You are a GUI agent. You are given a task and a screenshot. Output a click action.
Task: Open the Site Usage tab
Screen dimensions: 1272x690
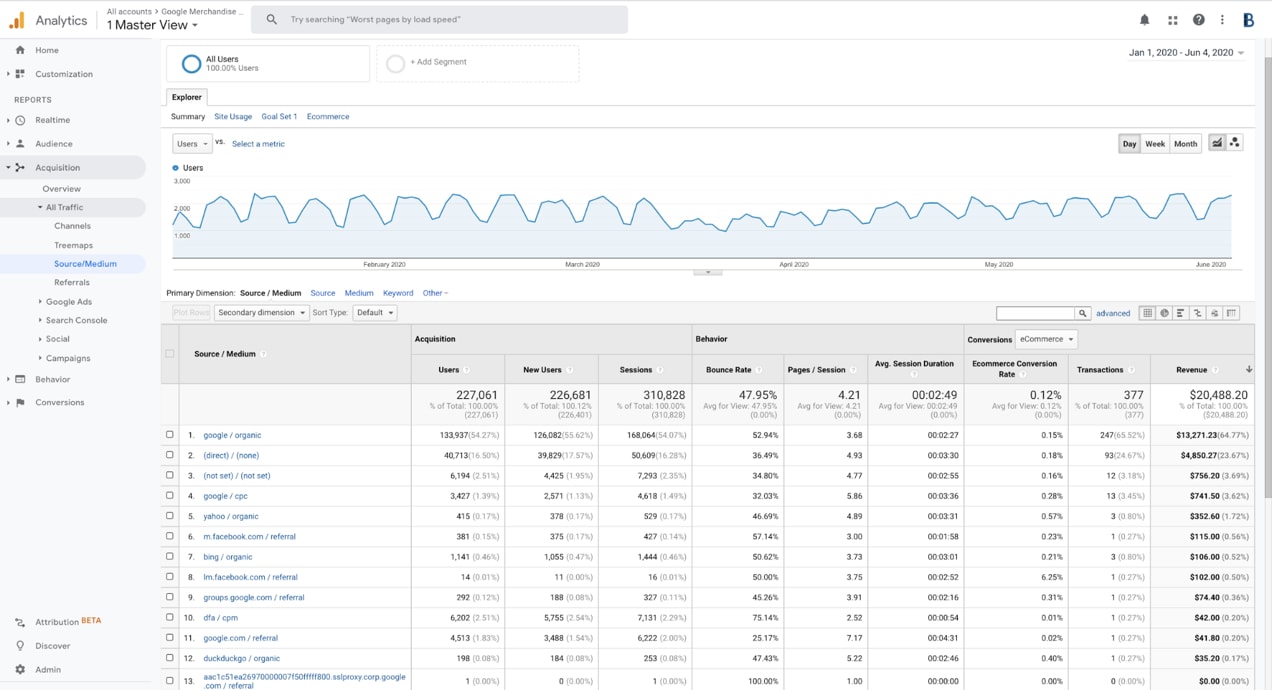coord(233,116)
